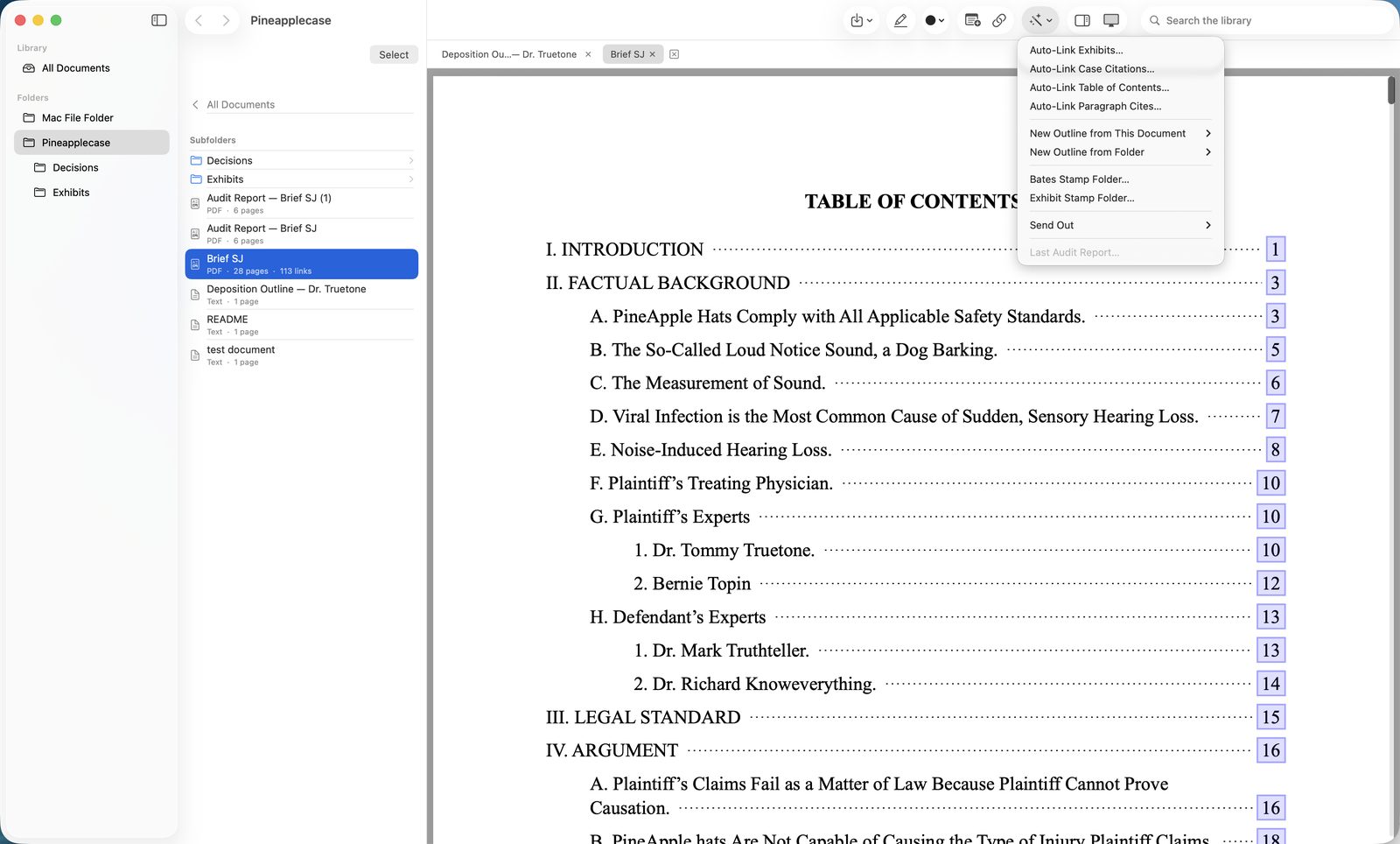Image resolution: width=1400 pixels, height=844 pixels.
Task: Open Decisions subfolder row chevron
Action: coord(411,160)
